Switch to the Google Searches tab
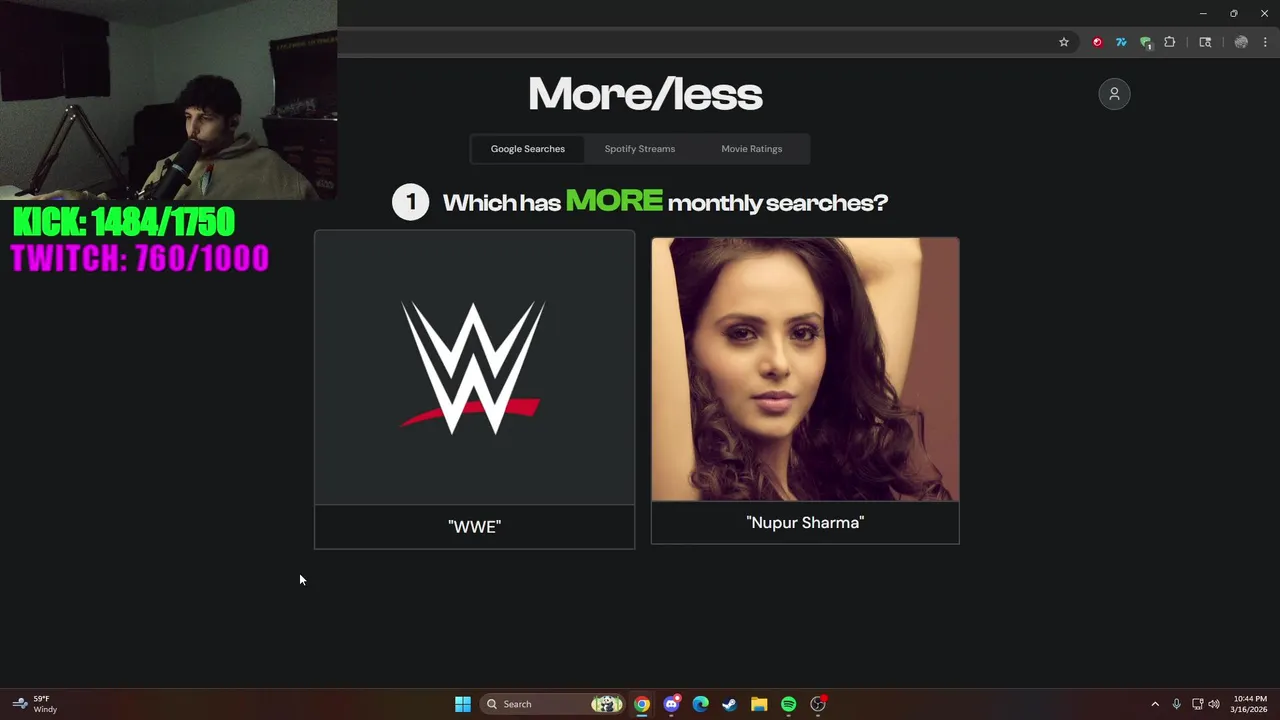 [528, 149]
